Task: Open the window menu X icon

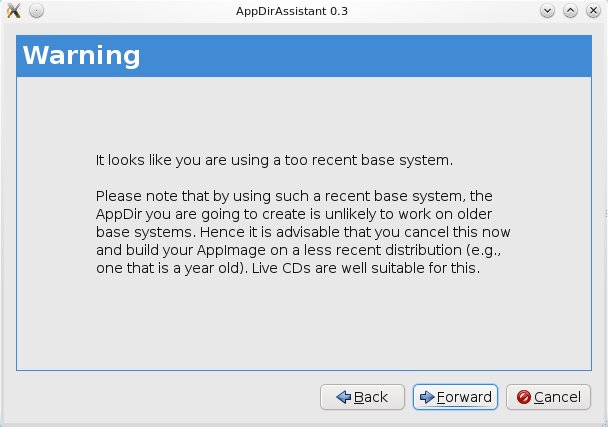Action: click(13, 11)
